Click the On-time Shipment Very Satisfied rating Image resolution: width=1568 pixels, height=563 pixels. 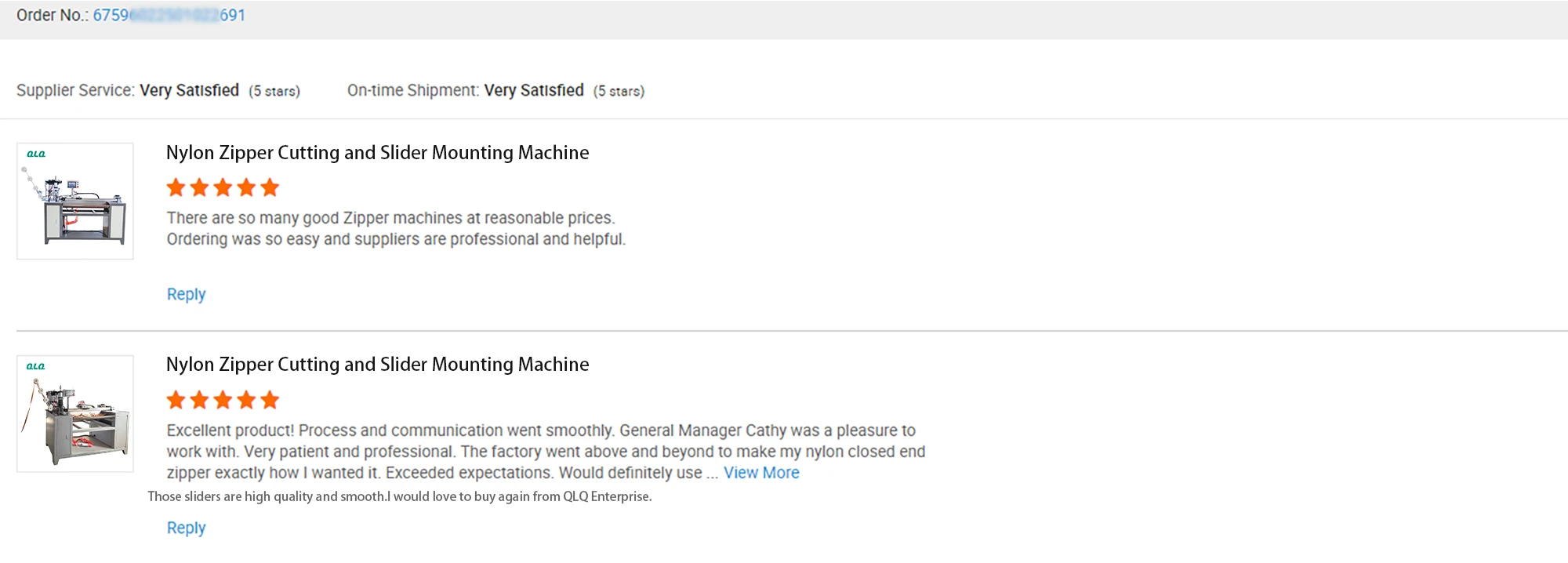534,90
